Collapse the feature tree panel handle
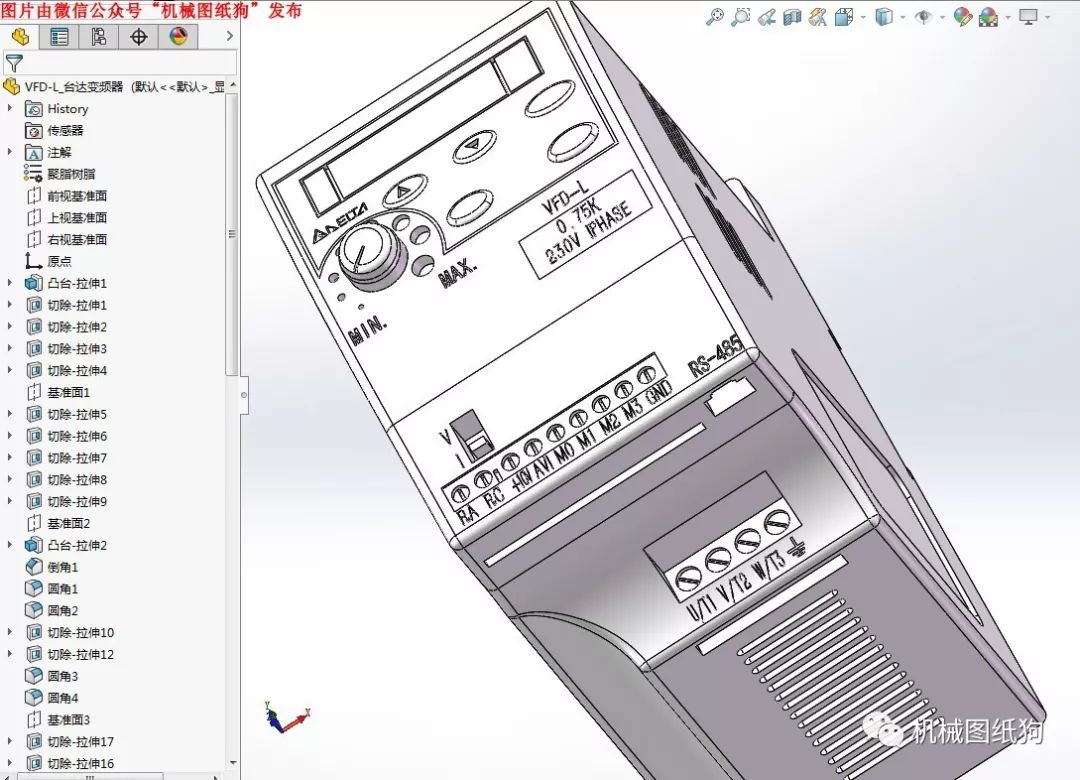 click(244, 396)
